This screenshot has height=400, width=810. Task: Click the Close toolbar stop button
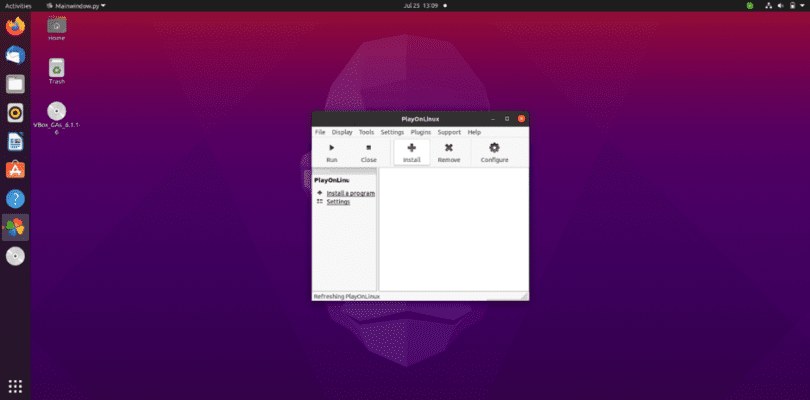pyautogui.click(x=368, y=153)
